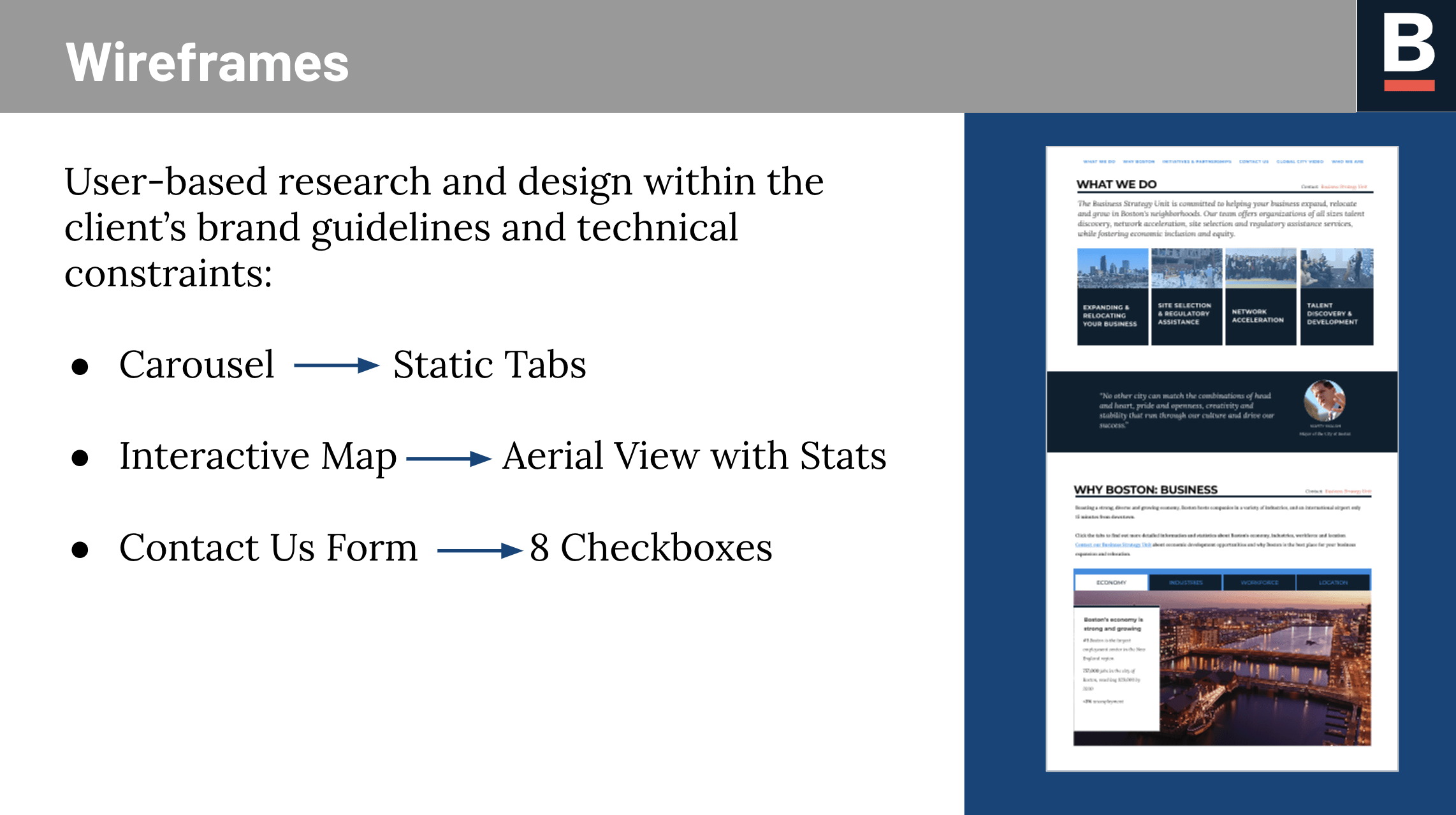This screenshot has height=815, width=1456.
Task: Open 'Initiatives & Partnerships' navigation item
Action: pos(1197,162)
